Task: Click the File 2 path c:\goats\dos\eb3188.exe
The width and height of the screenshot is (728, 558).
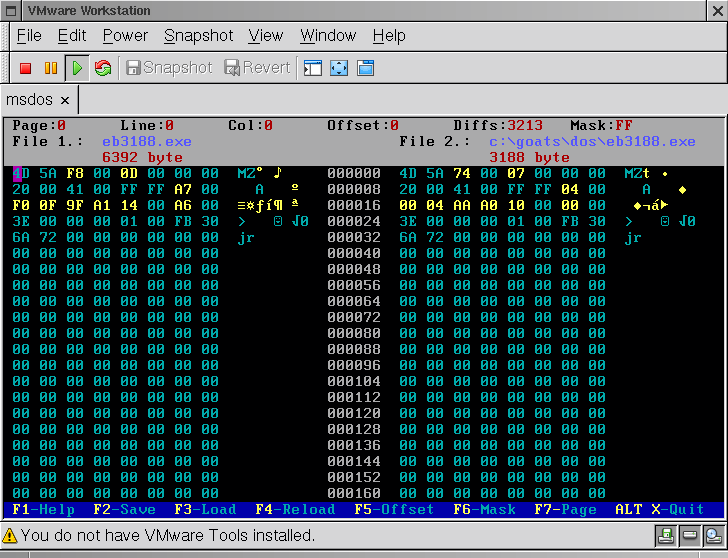Action: coord(592,142)
